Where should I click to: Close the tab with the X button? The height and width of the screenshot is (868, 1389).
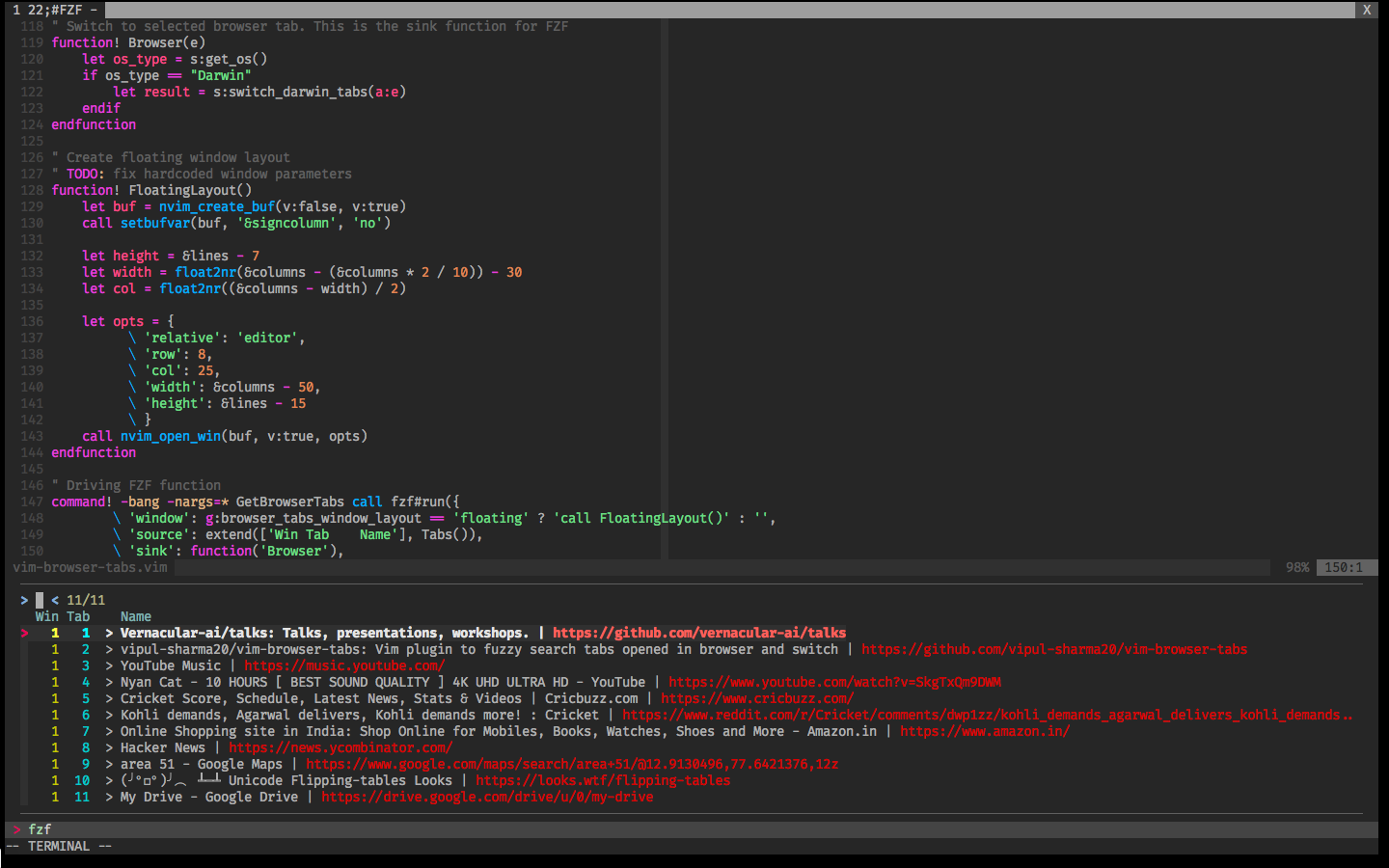point(1367,10)
